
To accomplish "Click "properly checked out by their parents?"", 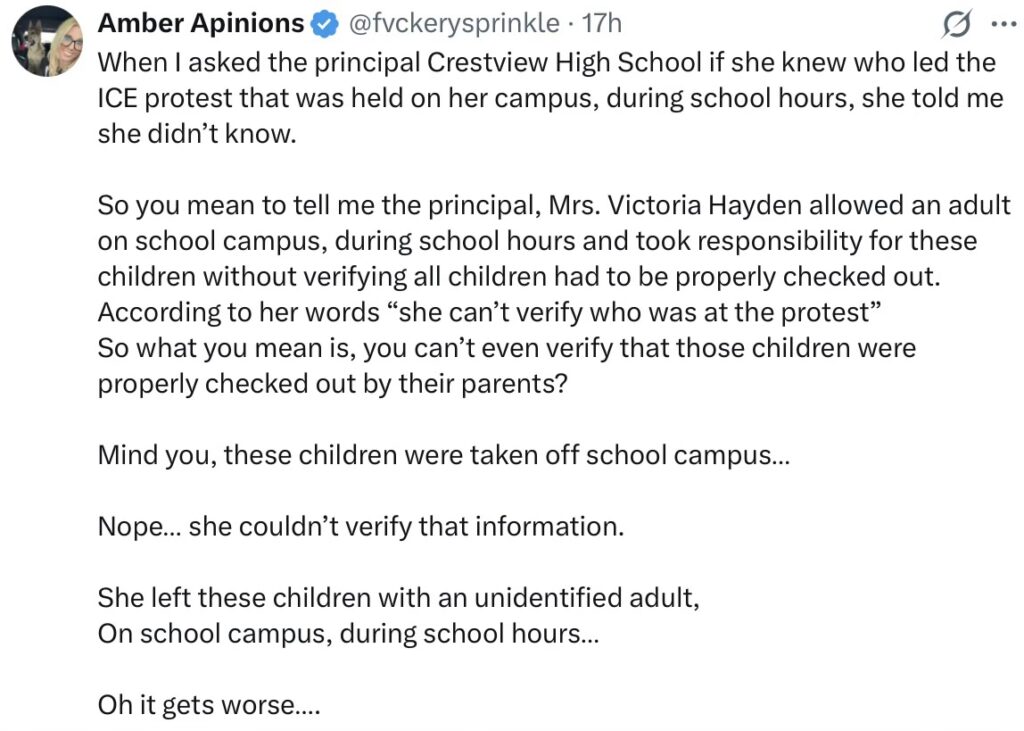I will (332, 385).
